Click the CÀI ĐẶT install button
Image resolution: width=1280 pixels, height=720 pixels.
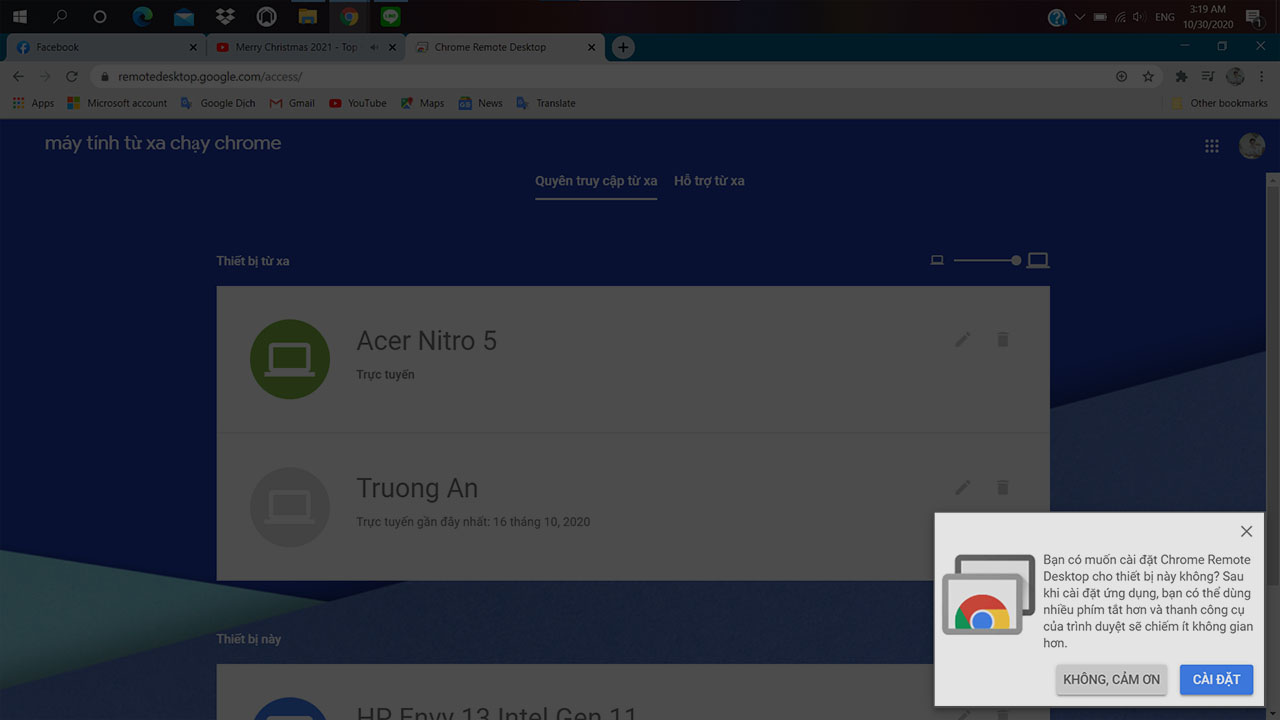tap(1216, 679)
